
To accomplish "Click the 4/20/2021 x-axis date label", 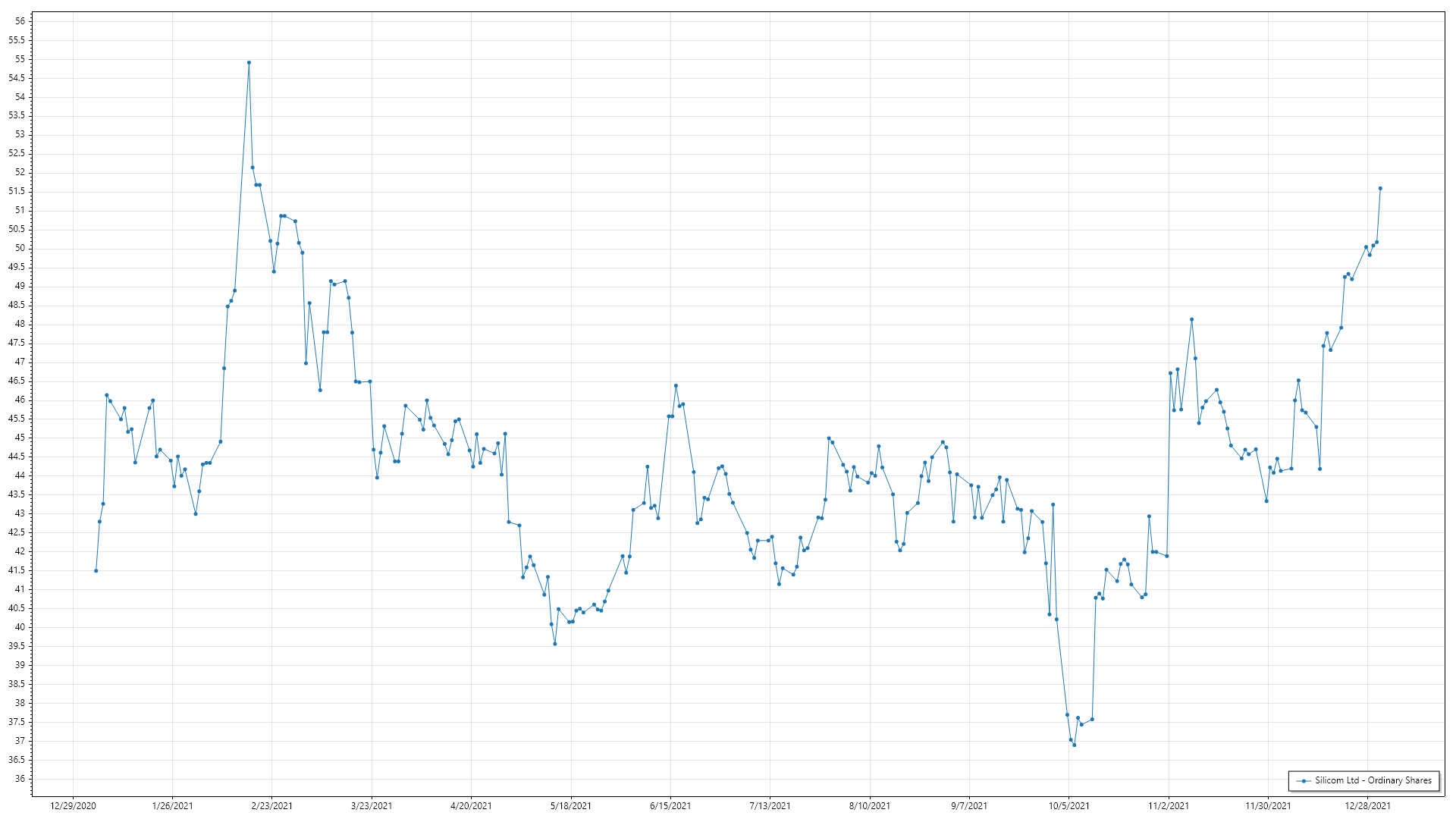I will [x=471, y=806].
